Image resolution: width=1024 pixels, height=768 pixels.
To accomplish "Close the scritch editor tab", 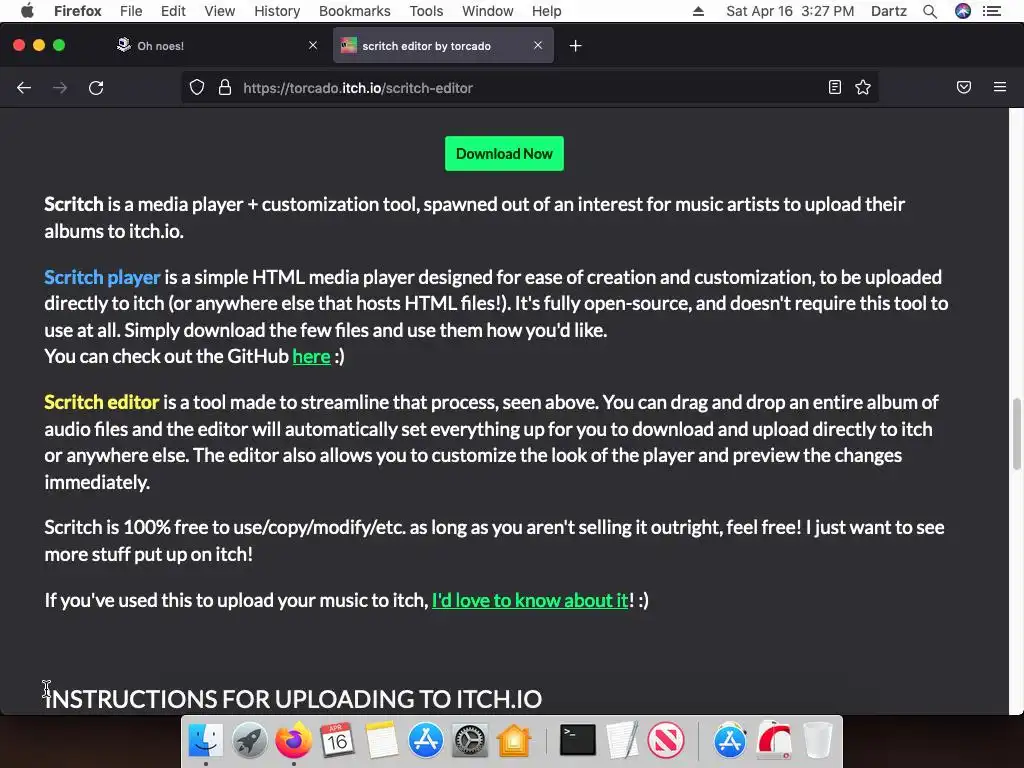I will pyautogui.click(x=538, y=45).
